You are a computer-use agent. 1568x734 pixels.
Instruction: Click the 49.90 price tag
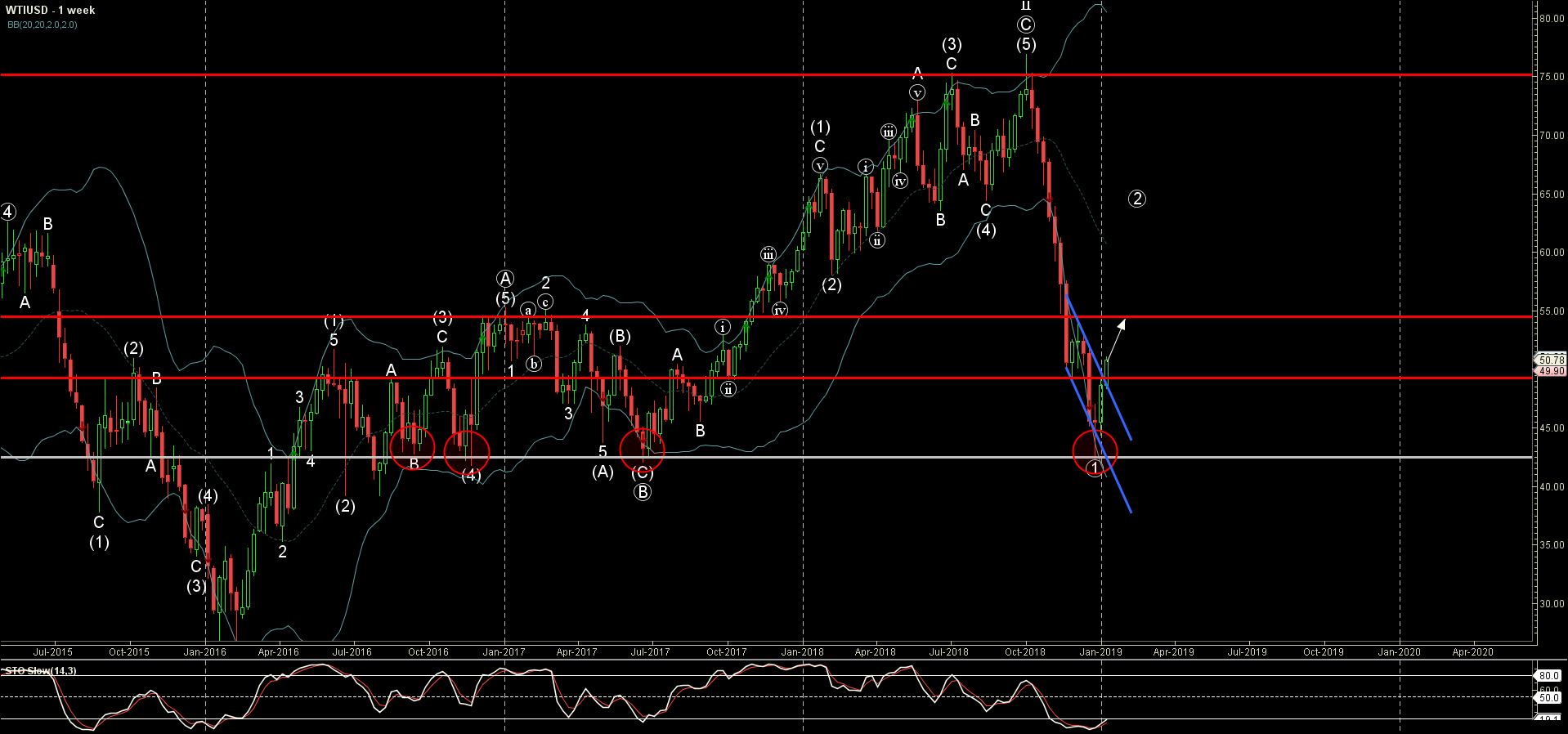pos(1551,371)
